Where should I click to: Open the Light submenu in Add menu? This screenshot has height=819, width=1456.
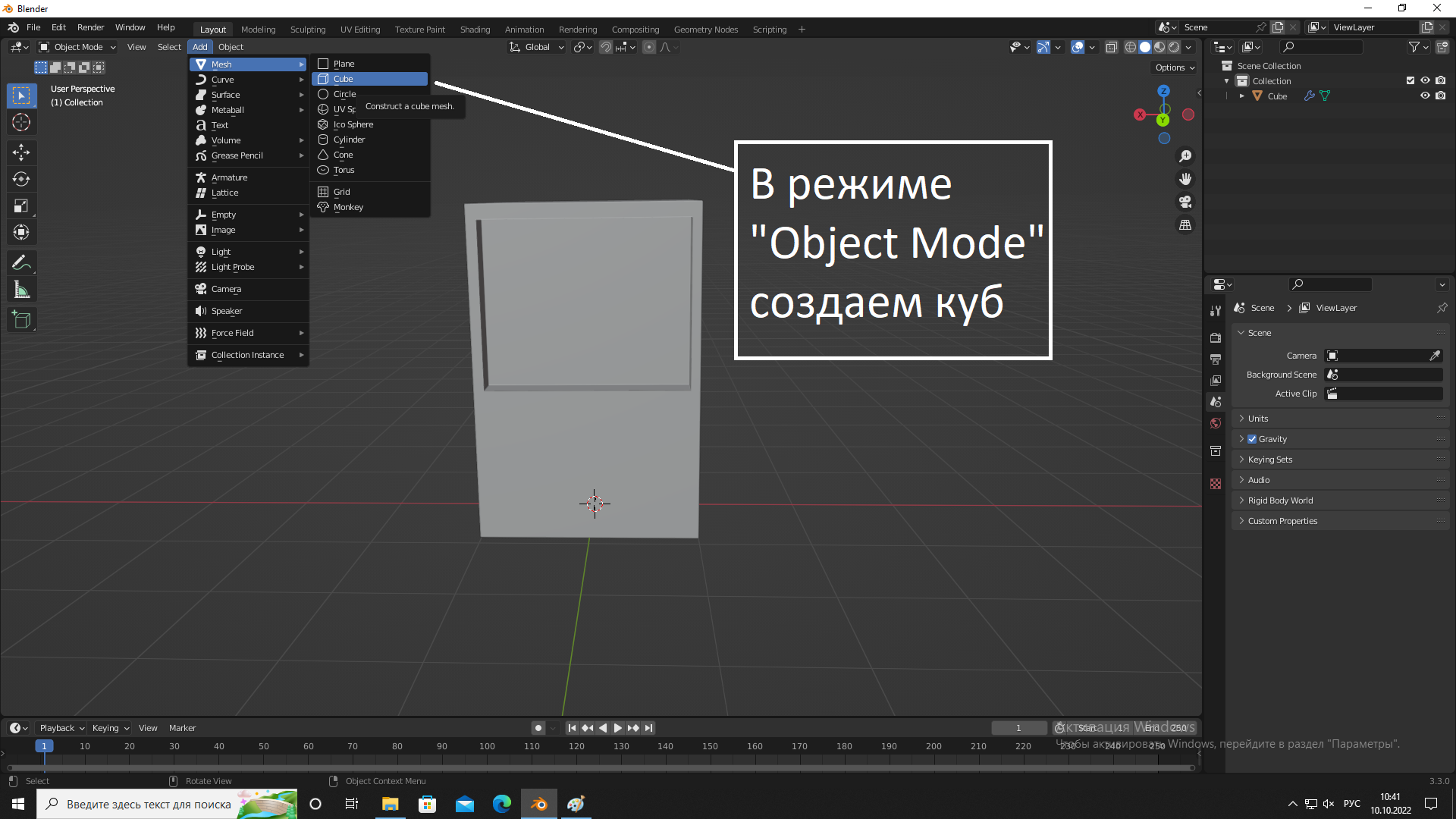coord(249,252)
